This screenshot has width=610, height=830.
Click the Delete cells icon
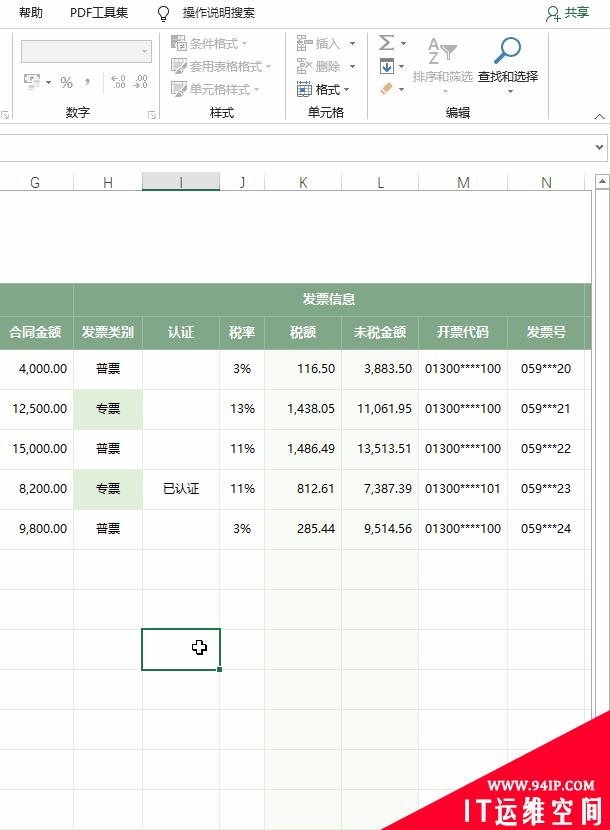(304, 66)
